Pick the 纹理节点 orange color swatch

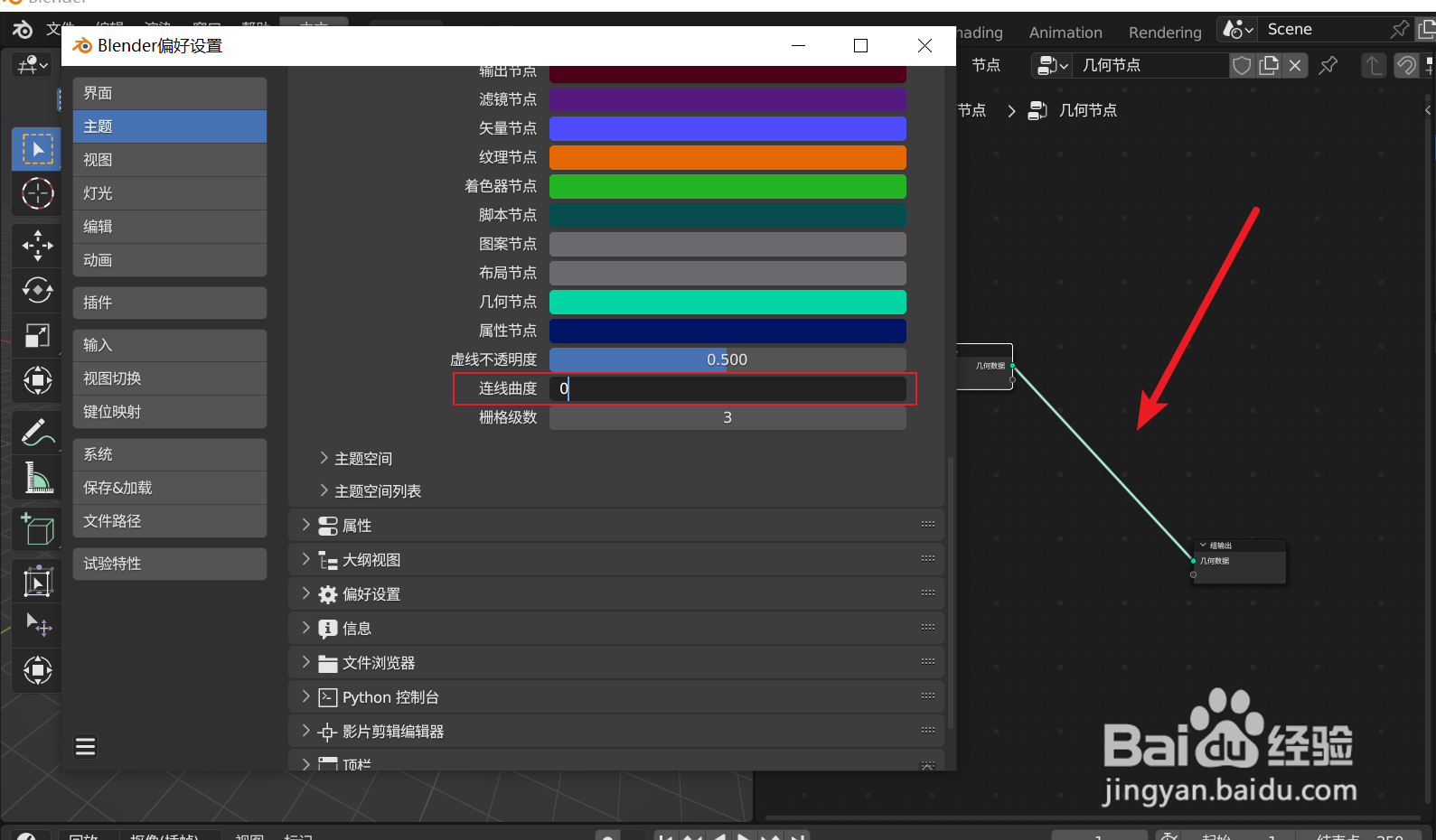point(727,157)
